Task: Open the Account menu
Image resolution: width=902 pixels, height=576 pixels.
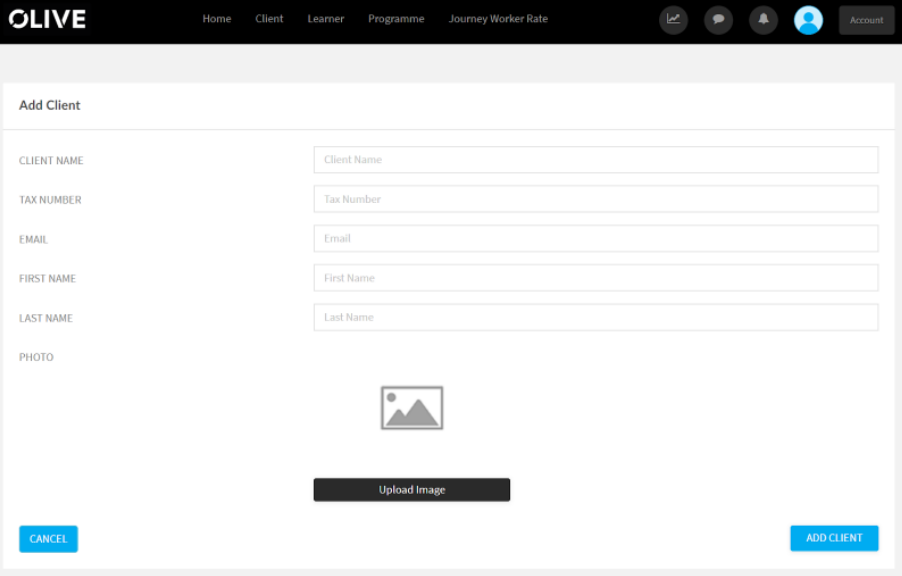Action: coord(866,19)
